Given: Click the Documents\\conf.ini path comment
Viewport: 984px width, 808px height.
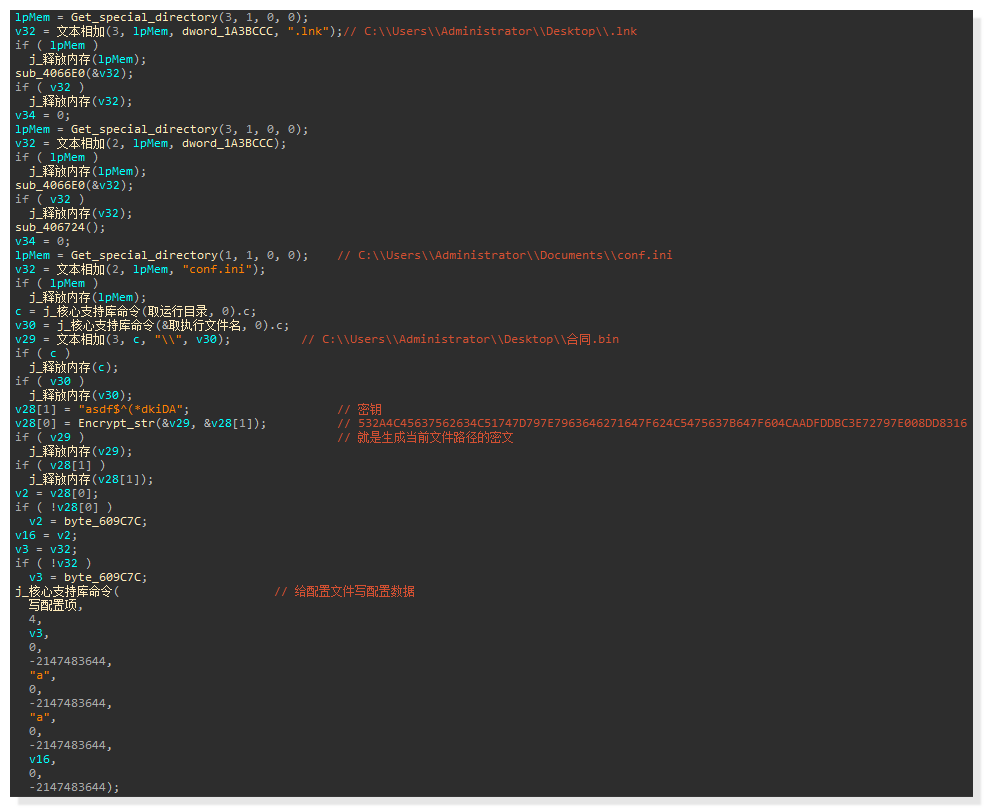Looking at the screenshot, I should [x=505, y=255].
